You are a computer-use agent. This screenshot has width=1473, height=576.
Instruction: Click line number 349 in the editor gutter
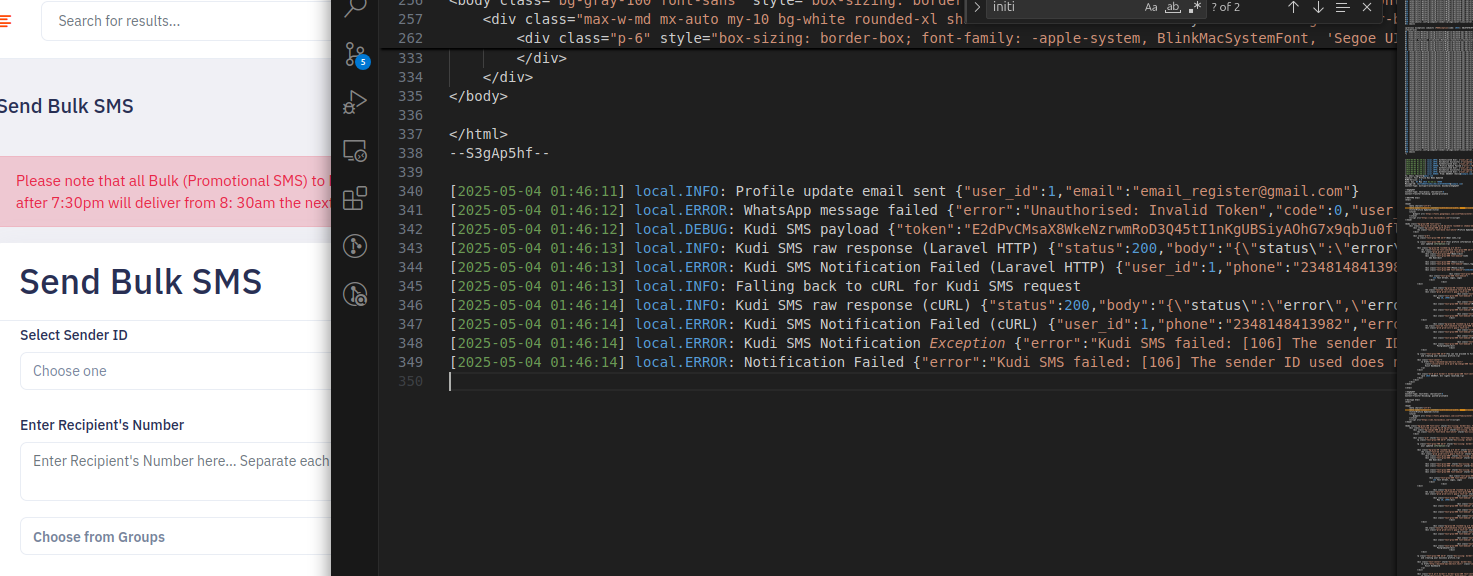[x=410, y=362]
